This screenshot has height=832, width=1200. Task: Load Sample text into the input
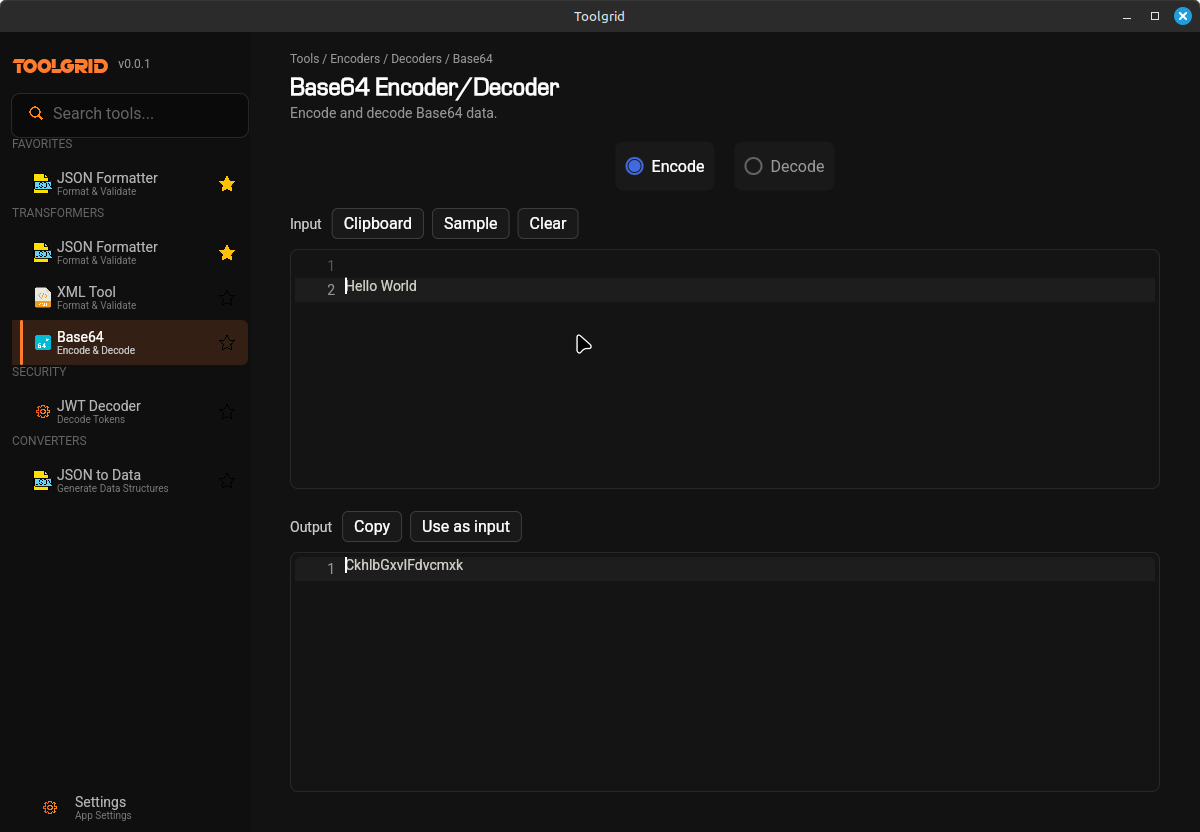tap(470, 223)
